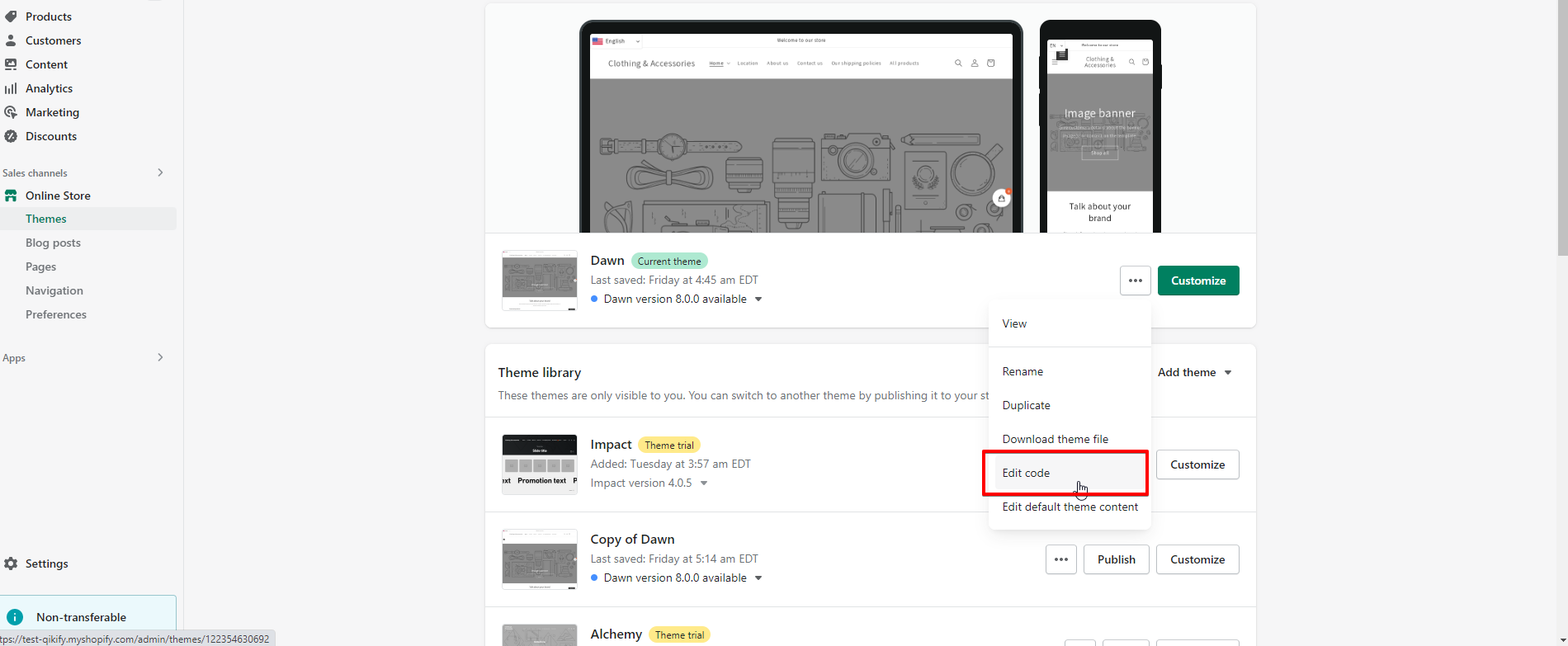Go to Content in sidebar
The height and width of the screenshot is (646, 1568).
tap(46, 64)
